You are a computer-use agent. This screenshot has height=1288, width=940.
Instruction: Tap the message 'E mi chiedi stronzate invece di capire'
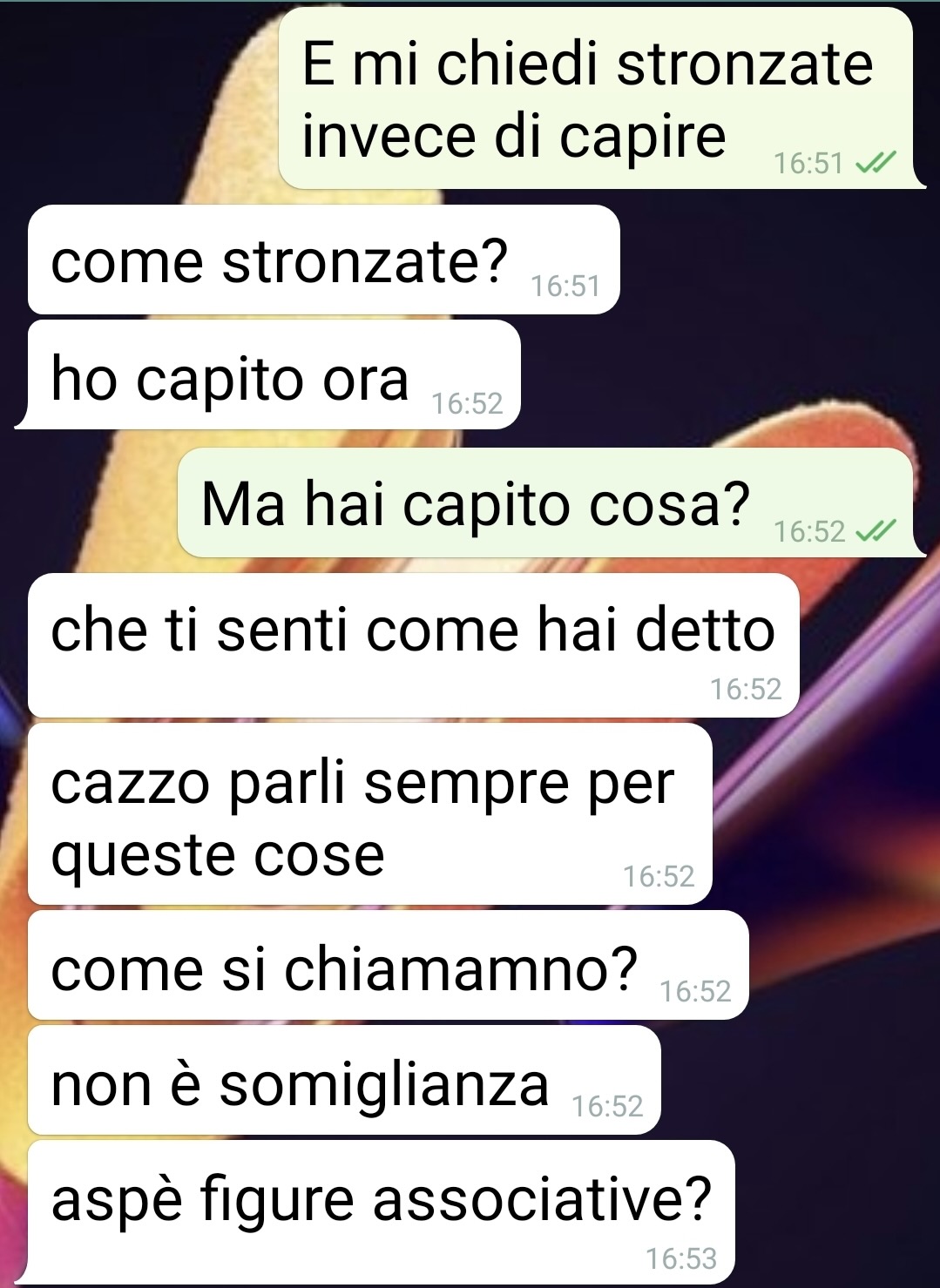[596, 98]
